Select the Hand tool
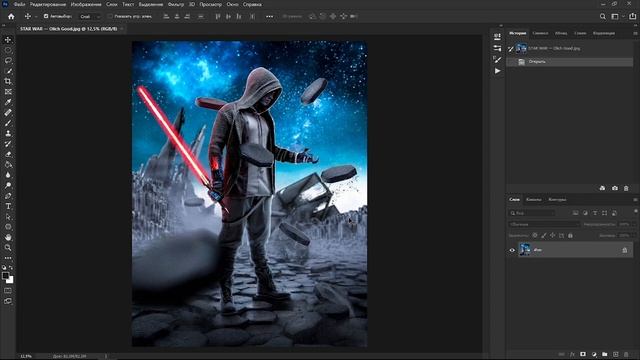The width and height of the screenshot is (640, 360). pos(8,237)
